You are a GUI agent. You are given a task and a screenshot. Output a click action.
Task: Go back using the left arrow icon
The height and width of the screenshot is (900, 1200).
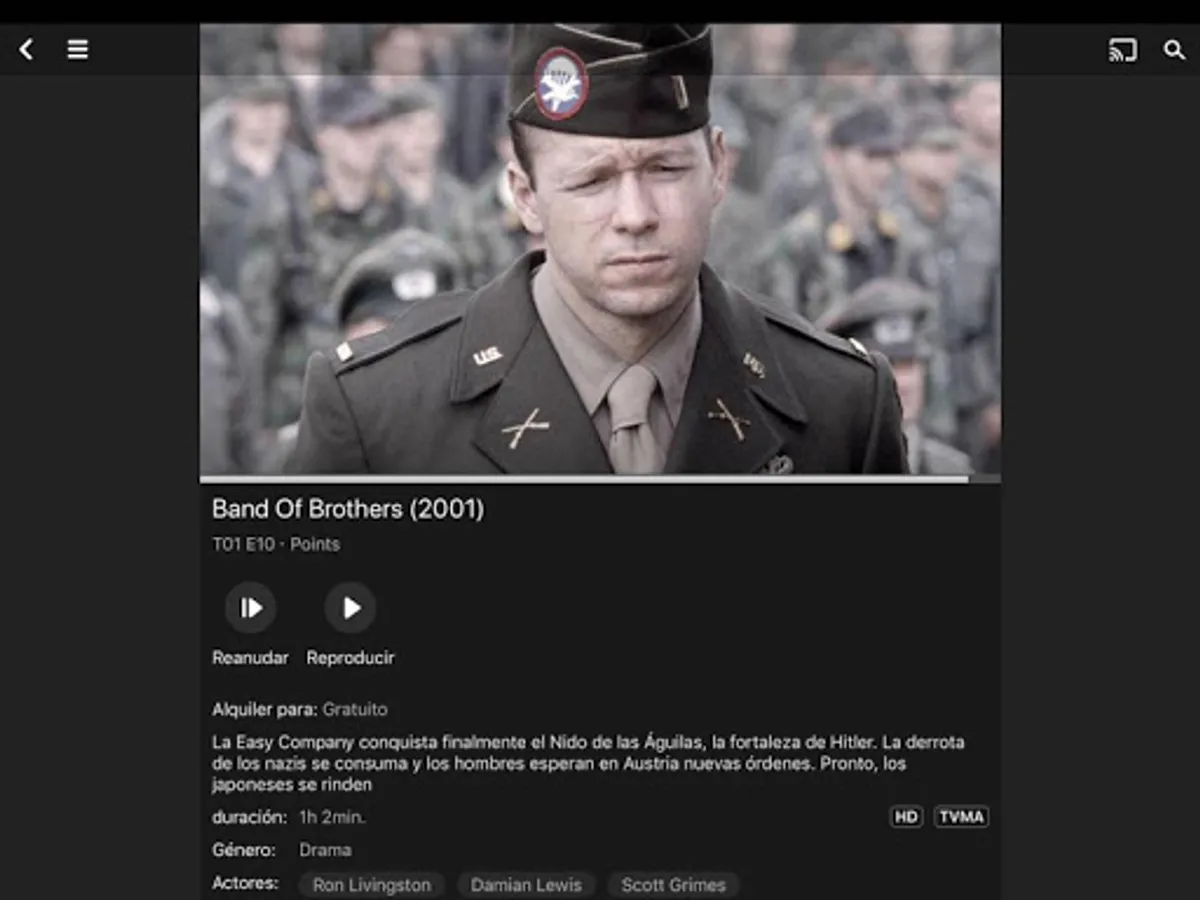[26, 49]
